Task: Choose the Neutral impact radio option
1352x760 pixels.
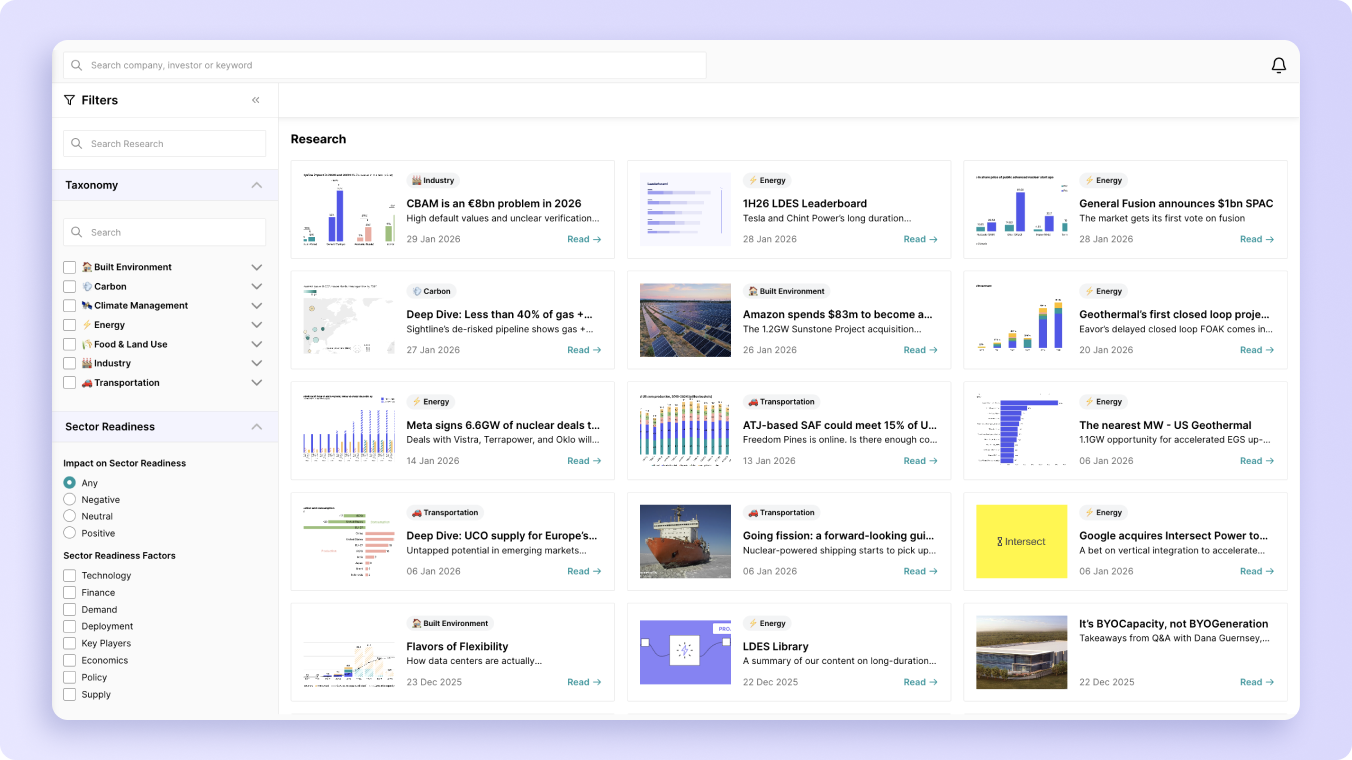Action: tap(70, 516)
